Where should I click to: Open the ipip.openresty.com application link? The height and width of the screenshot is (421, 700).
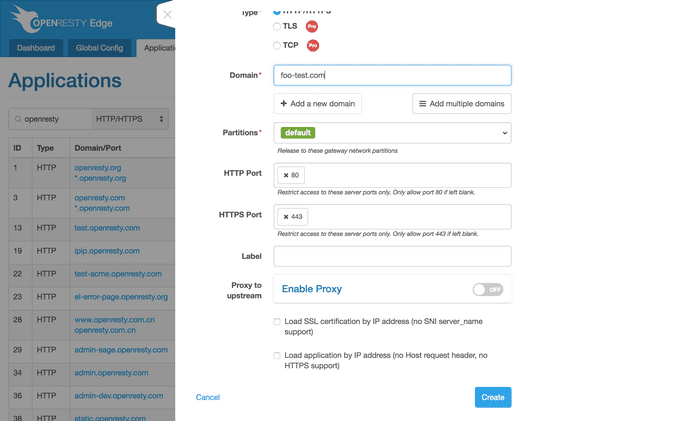107,251
